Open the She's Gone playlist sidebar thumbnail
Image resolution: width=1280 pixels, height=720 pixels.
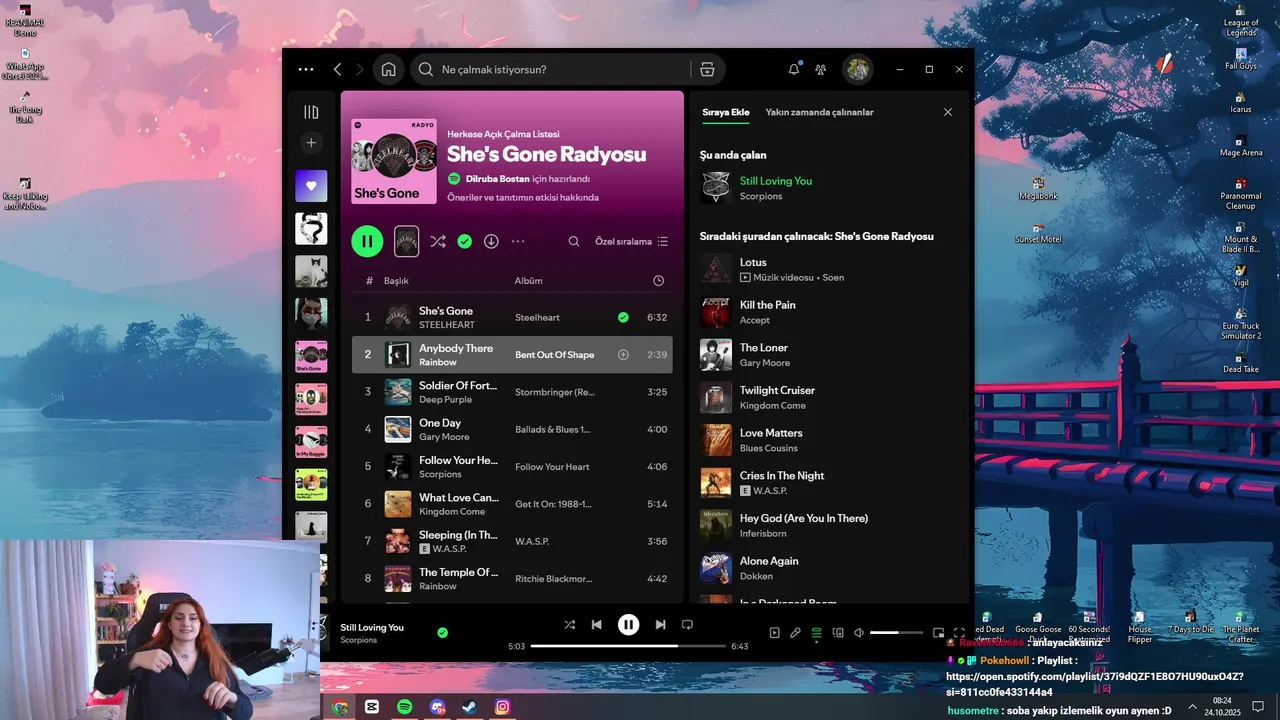click(x=311, y=357)
